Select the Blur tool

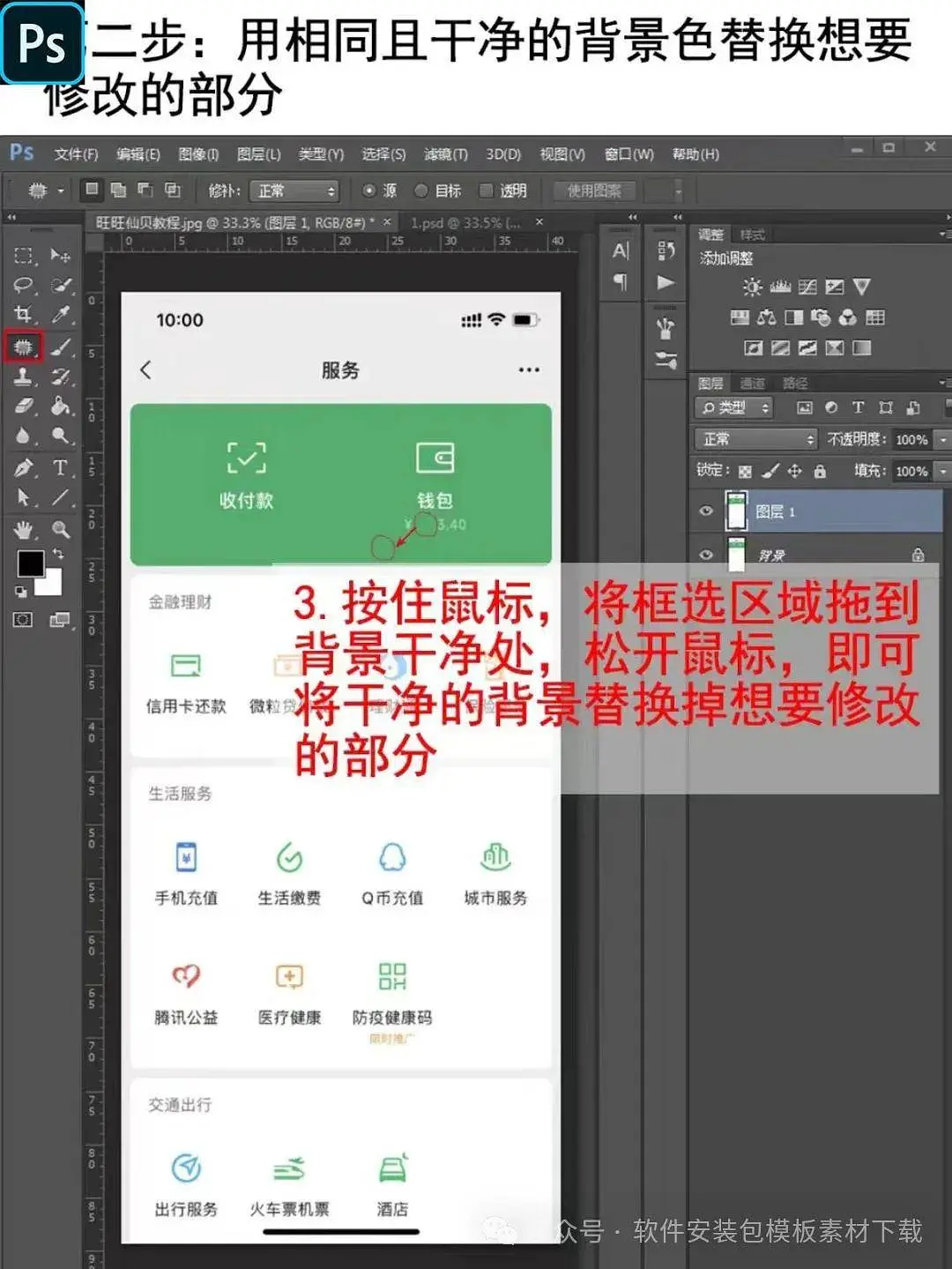(23, 436)
